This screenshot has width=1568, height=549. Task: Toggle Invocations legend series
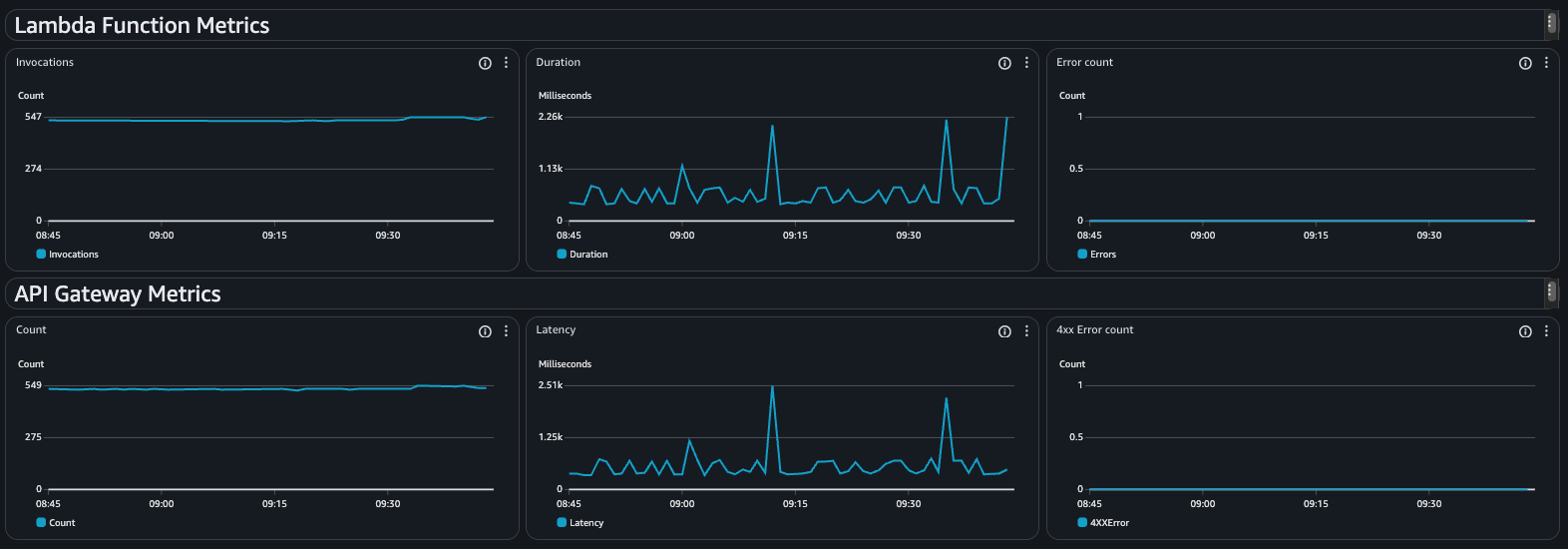click(73, 255)
